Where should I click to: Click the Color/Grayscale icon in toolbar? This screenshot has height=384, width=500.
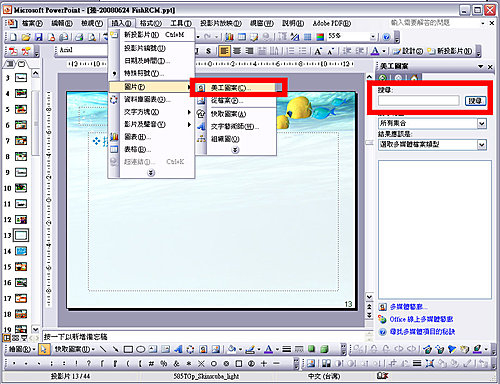click(x=320, y=37)
